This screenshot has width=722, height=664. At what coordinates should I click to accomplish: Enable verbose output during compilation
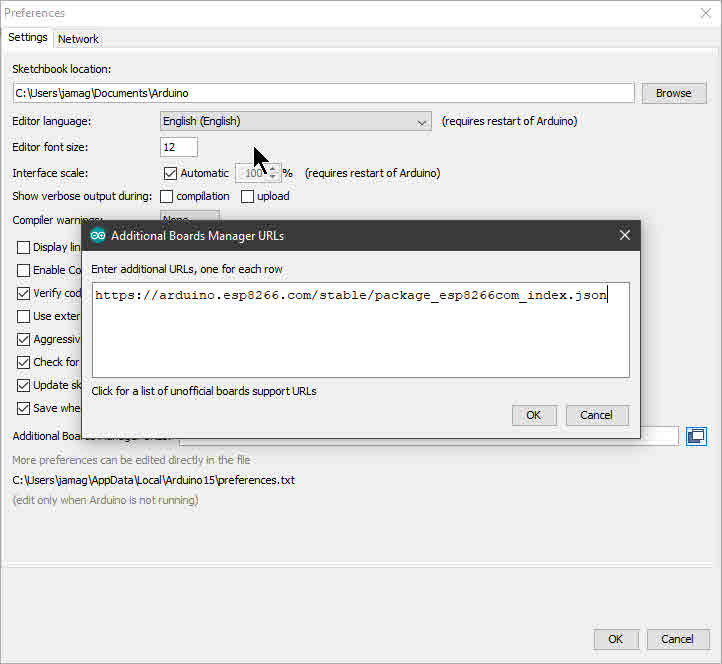(166, 197)
